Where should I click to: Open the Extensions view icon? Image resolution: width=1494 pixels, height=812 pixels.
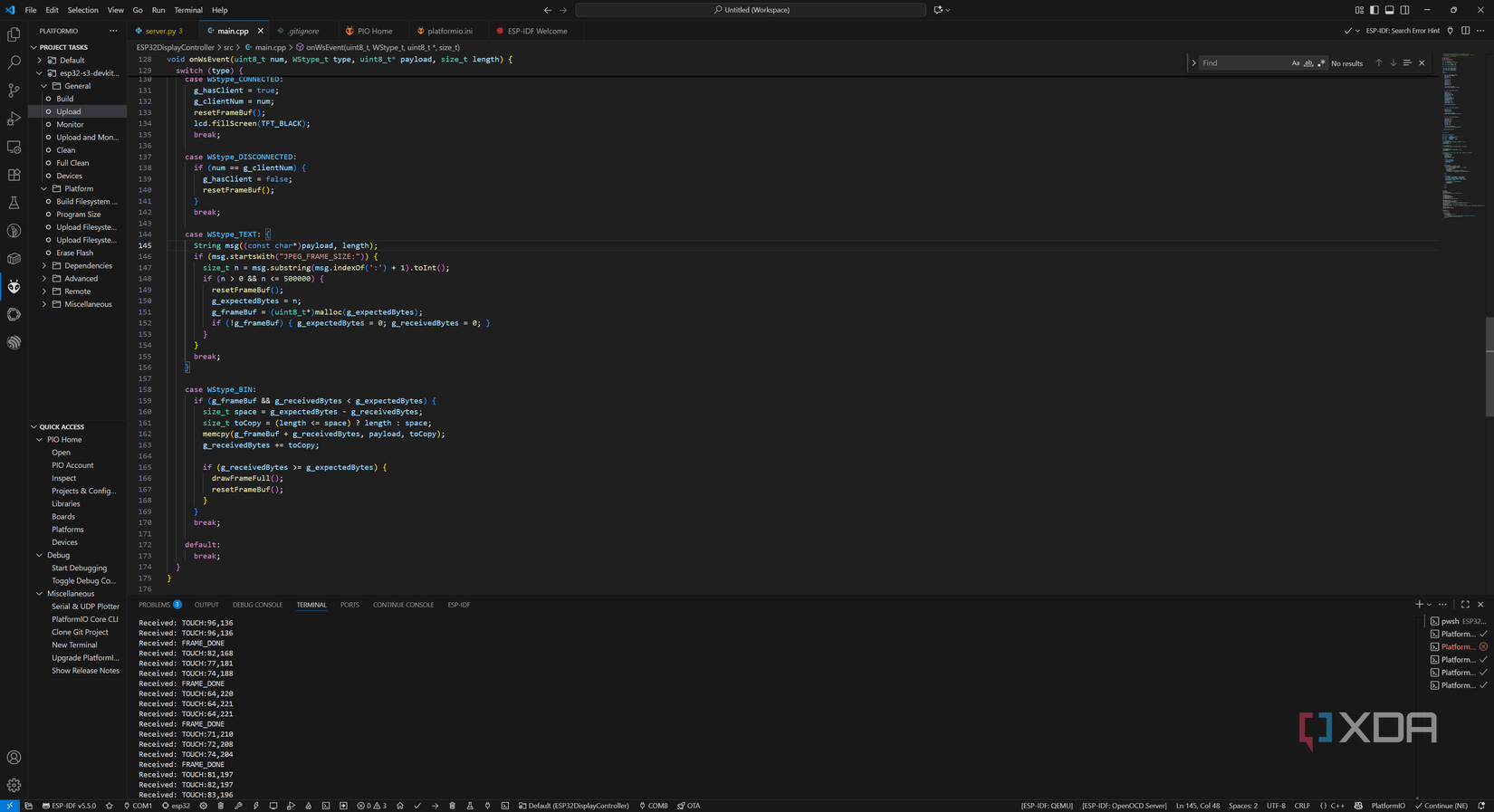pos(14,175)
